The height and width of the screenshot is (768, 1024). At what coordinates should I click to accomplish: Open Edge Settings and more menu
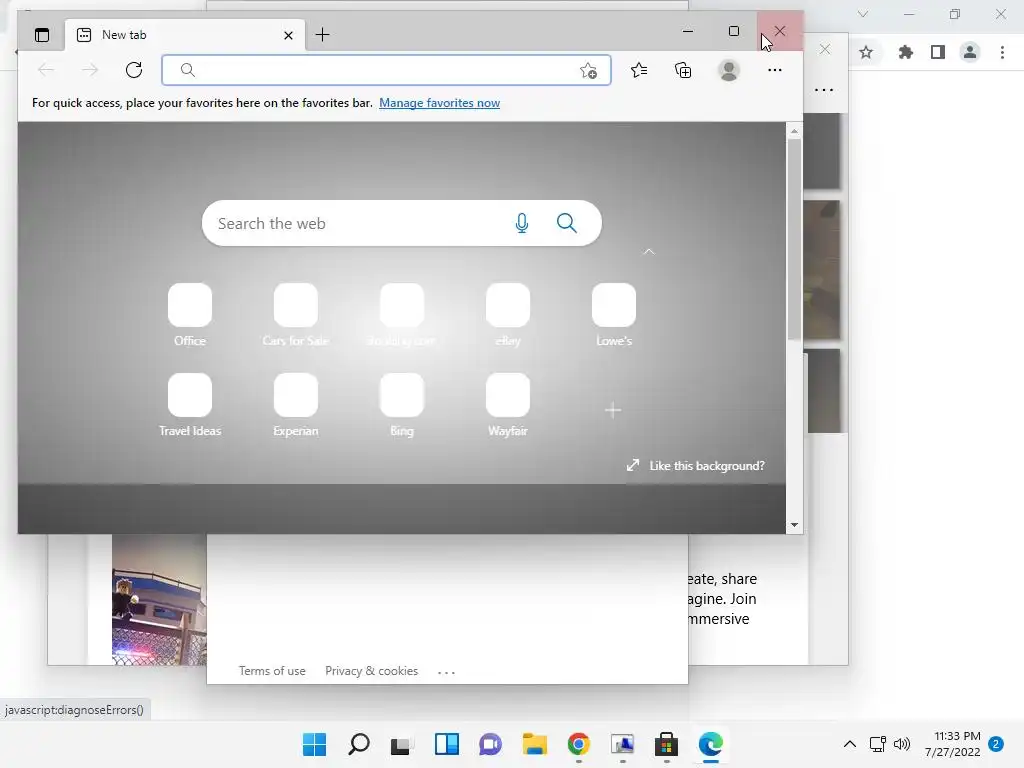(775, 70)
